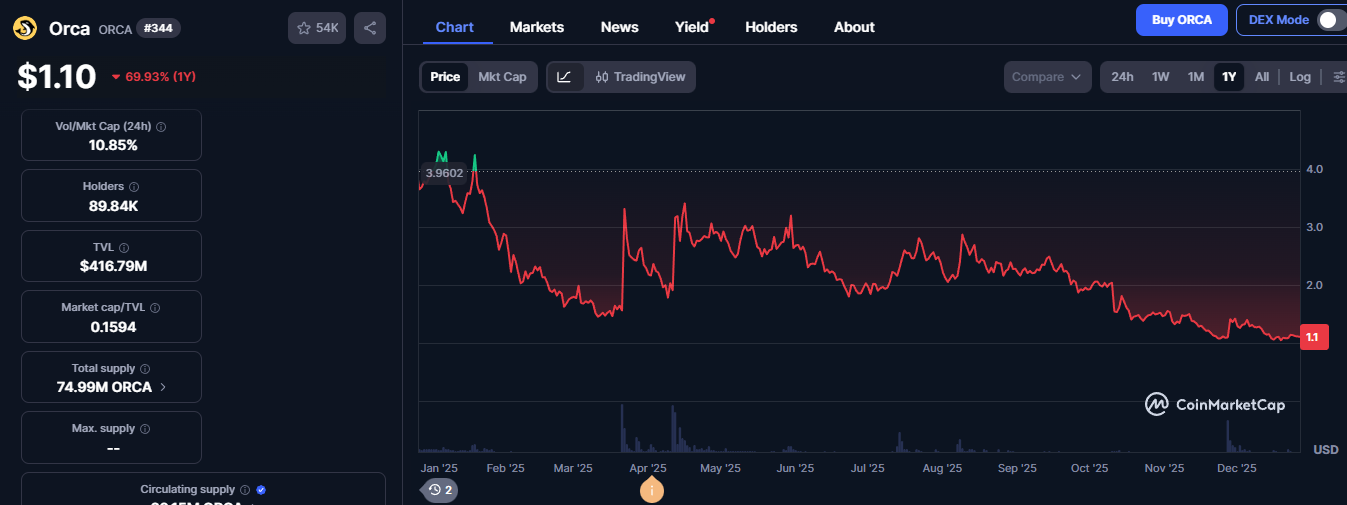1347x505 pixels.
Task: Select the Mkt Cap chart toggle
Action: click(502, 77)
